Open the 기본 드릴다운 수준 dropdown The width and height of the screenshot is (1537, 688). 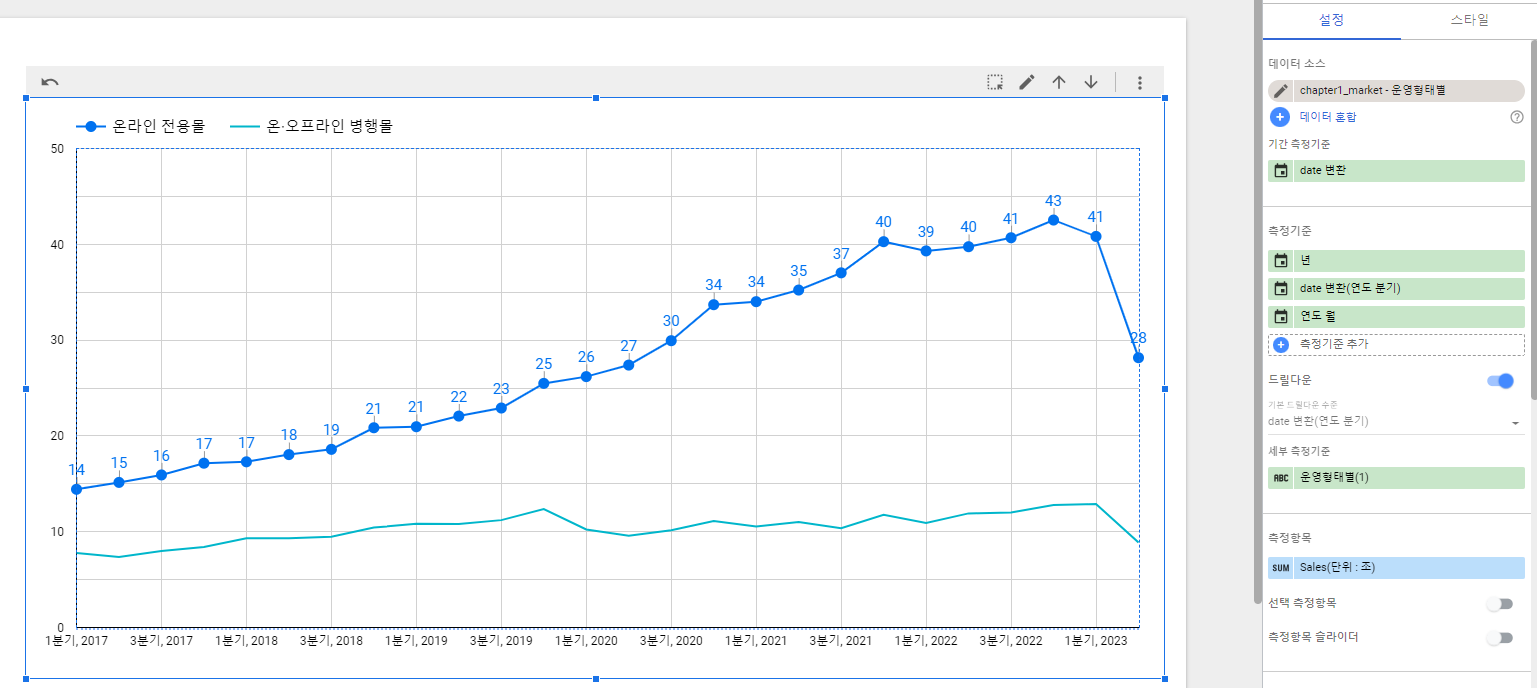[1396, 421]
